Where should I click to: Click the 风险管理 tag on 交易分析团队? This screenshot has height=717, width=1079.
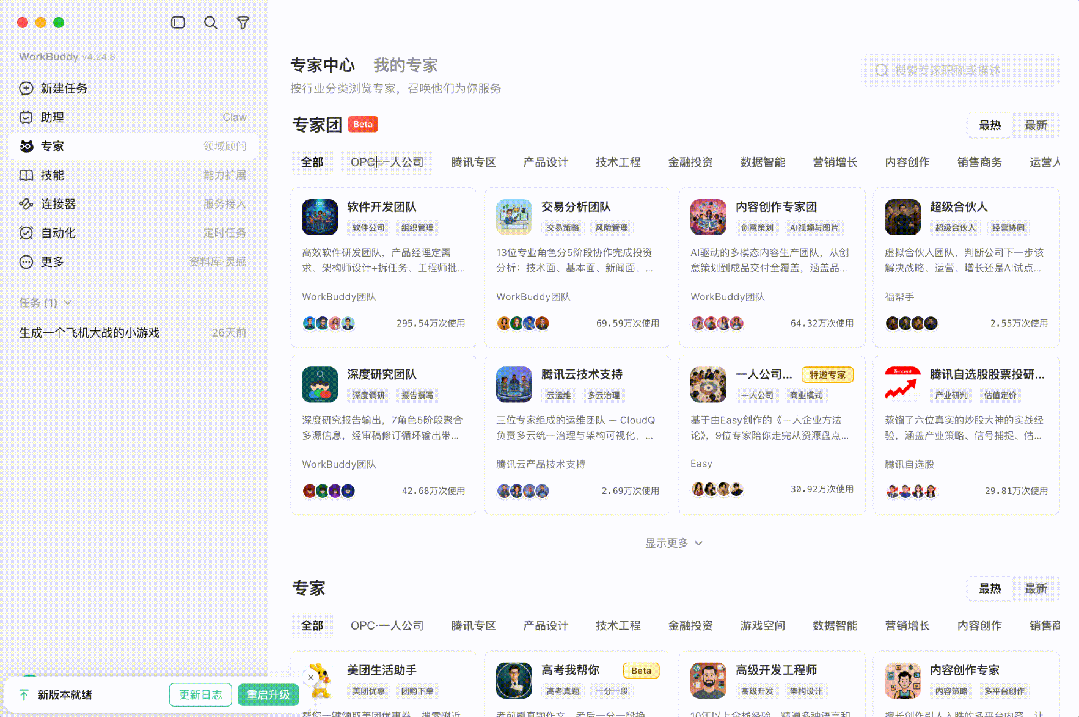tap(611, 228)
